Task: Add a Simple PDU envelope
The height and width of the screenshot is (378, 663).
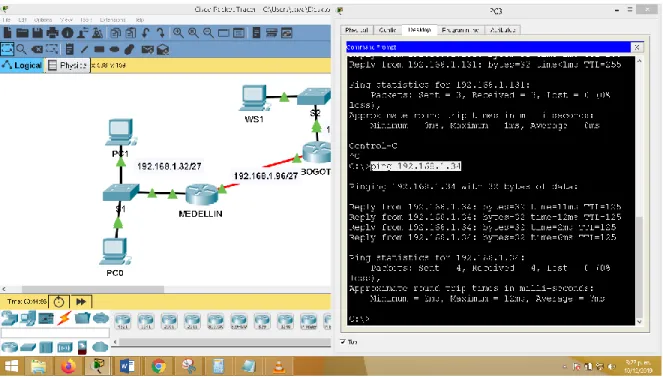Action: pos(147,49)
